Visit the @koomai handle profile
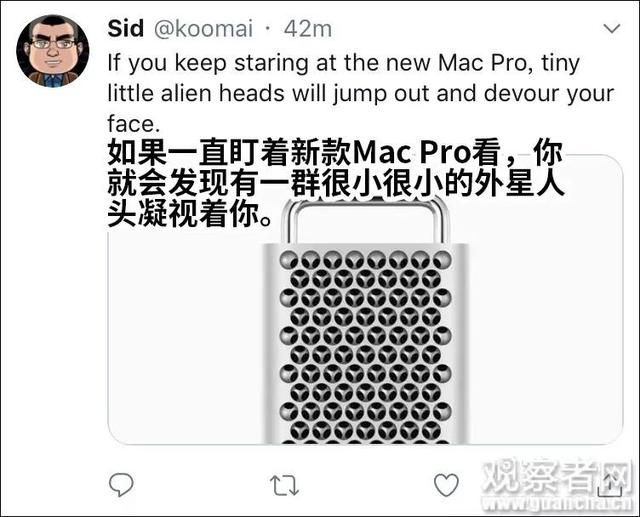 (203, 29)
